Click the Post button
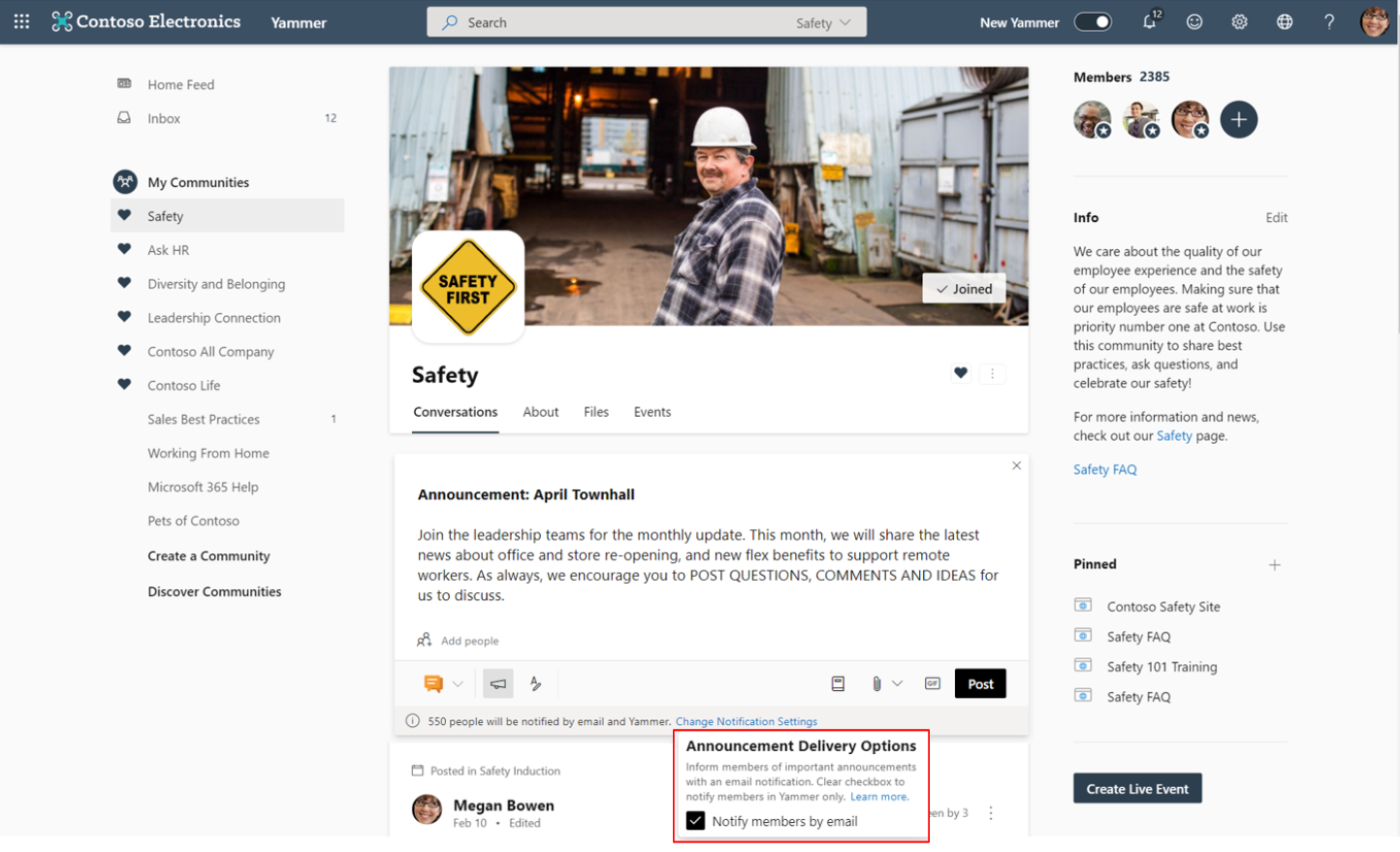Image resolution: width=1400 pixels, height=852 pixels. coord(980,684)
